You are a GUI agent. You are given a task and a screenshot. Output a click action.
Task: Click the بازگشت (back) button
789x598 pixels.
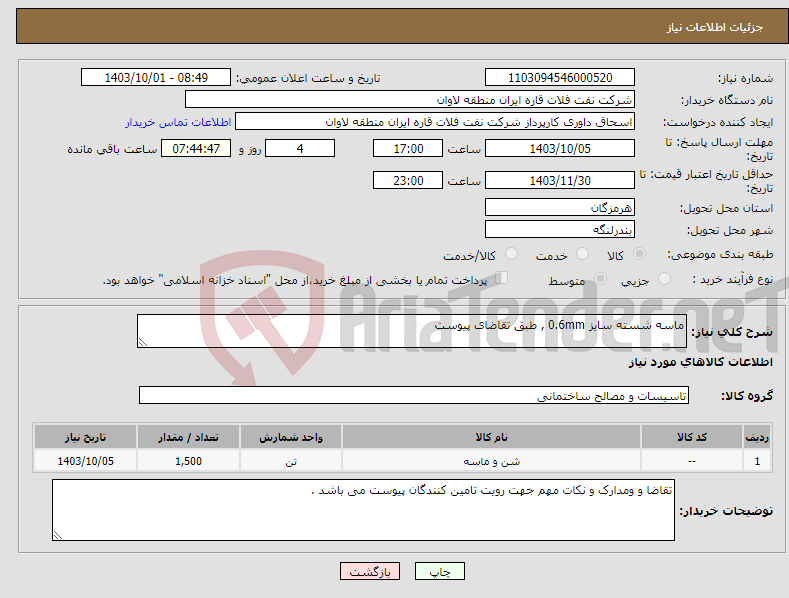[x=370, y=571]
